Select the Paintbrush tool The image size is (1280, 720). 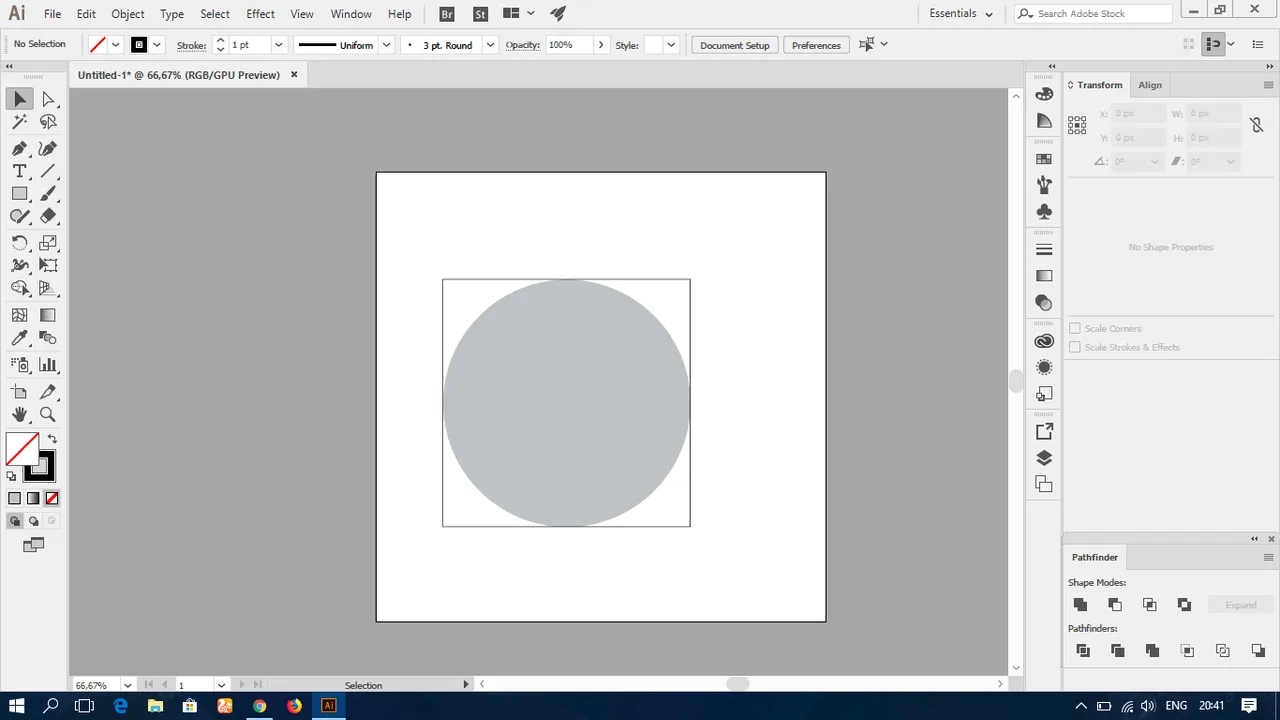tap(48, 194)
